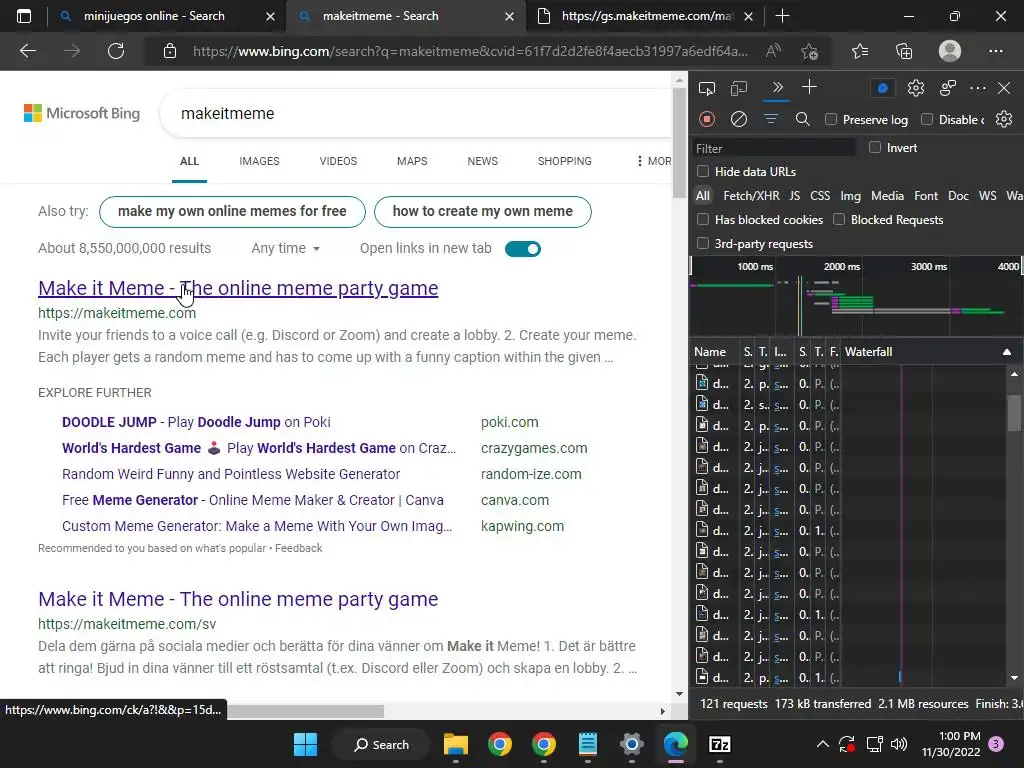The width and height of the screenshot is (1024, 768).
Task: Sort by the Waterfall column arrow
Action: (x=1006, y=352)
